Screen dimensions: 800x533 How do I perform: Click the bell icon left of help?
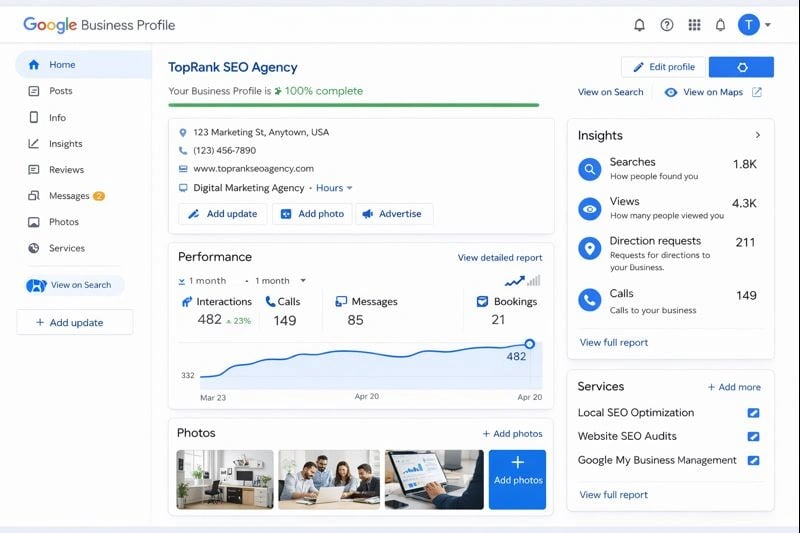pos(639,24)
